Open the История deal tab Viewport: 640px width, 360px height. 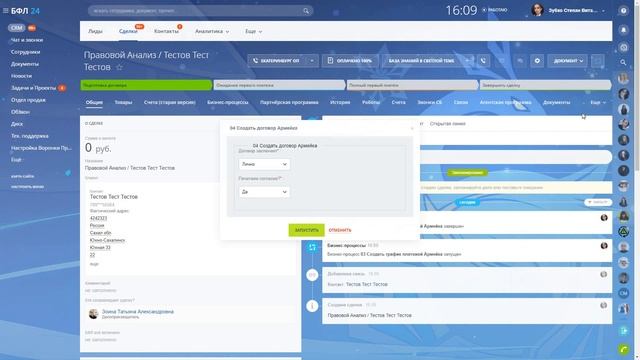(340, 102)
